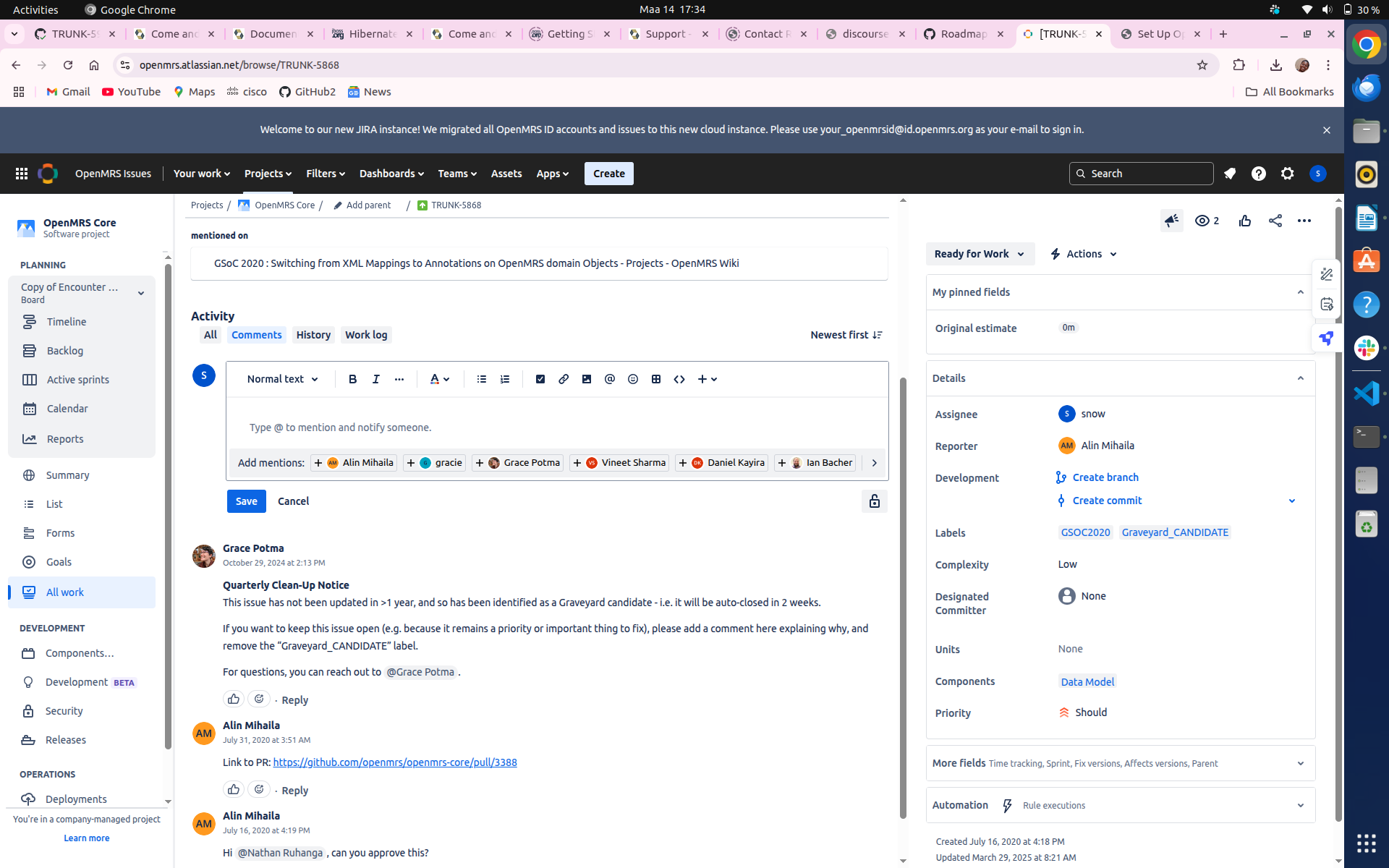Insert a bullet list
Viewport: 1389px width, 868px height.
481,379
